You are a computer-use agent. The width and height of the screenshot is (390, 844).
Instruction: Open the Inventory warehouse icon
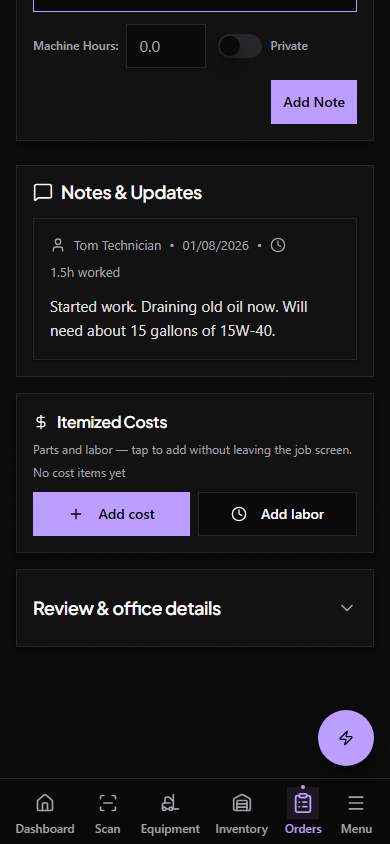pyautogui.click(x=242, y=804)
